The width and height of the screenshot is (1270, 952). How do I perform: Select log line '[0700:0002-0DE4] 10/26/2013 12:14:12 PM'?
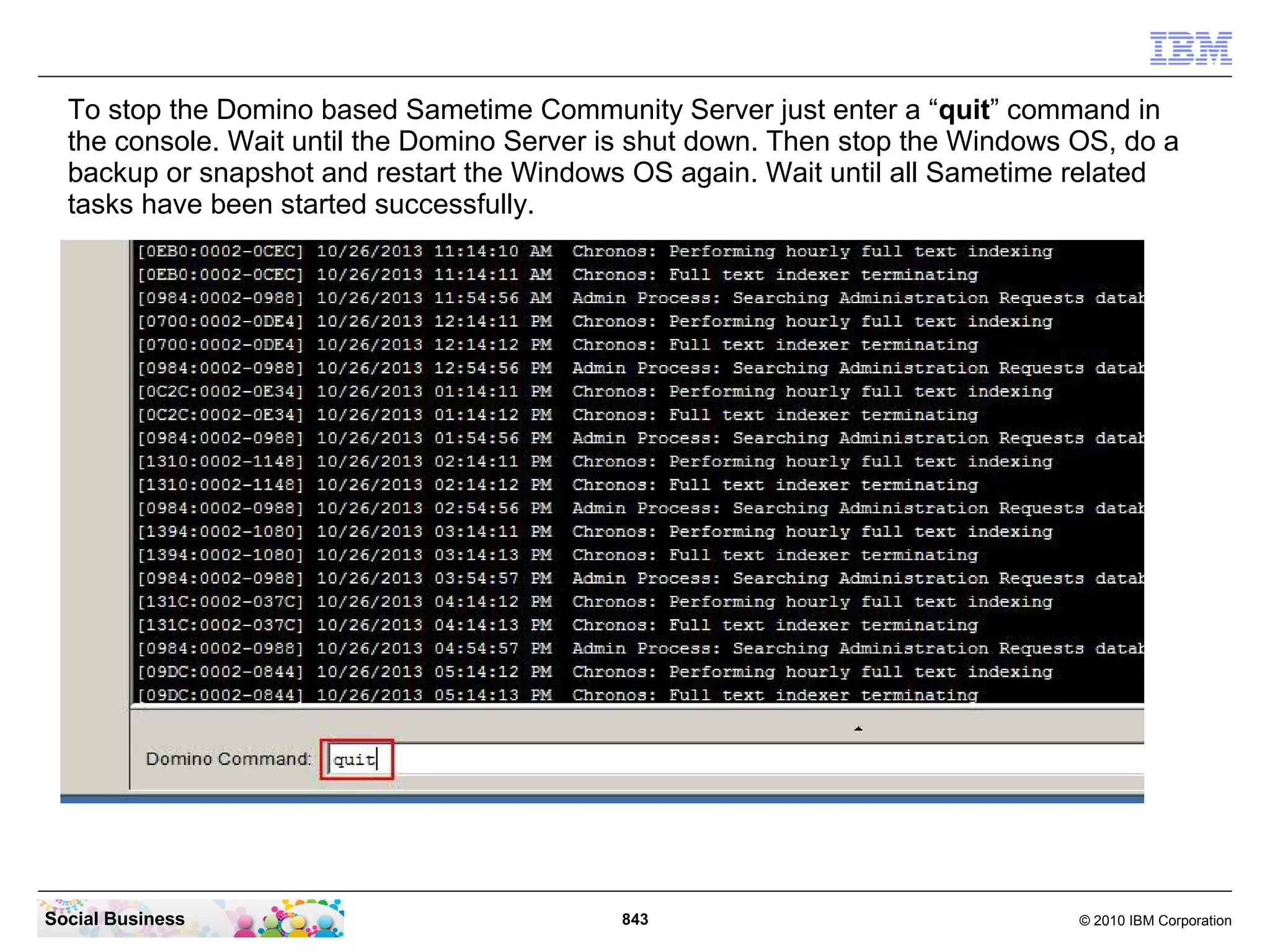pyautogui.click(x=557, y=345)
